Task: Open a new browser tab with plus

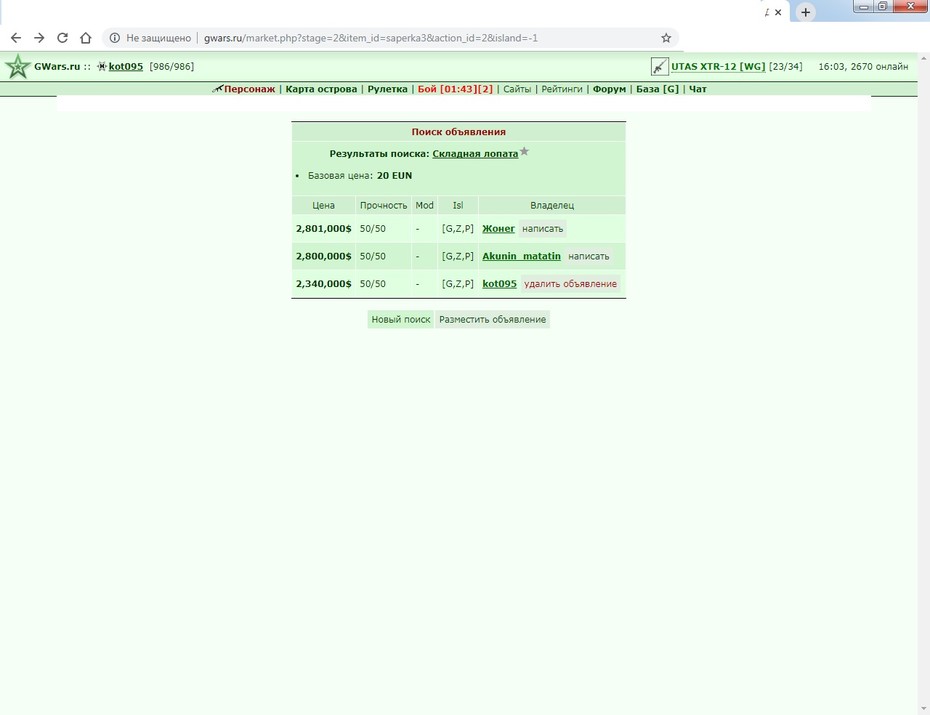Action: pos(805,12)
